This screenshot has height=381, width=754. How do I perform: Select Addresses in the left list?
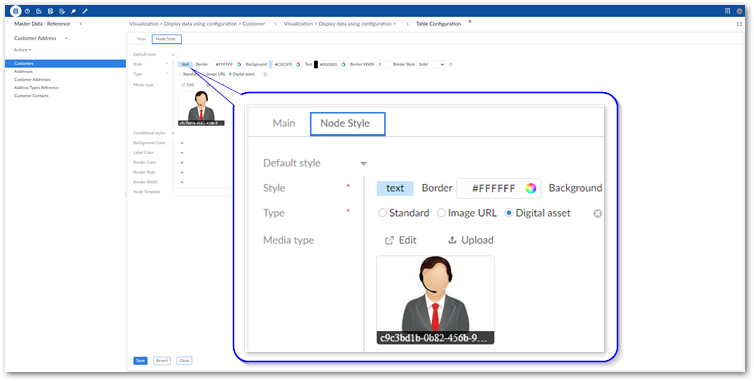[24, 72]
